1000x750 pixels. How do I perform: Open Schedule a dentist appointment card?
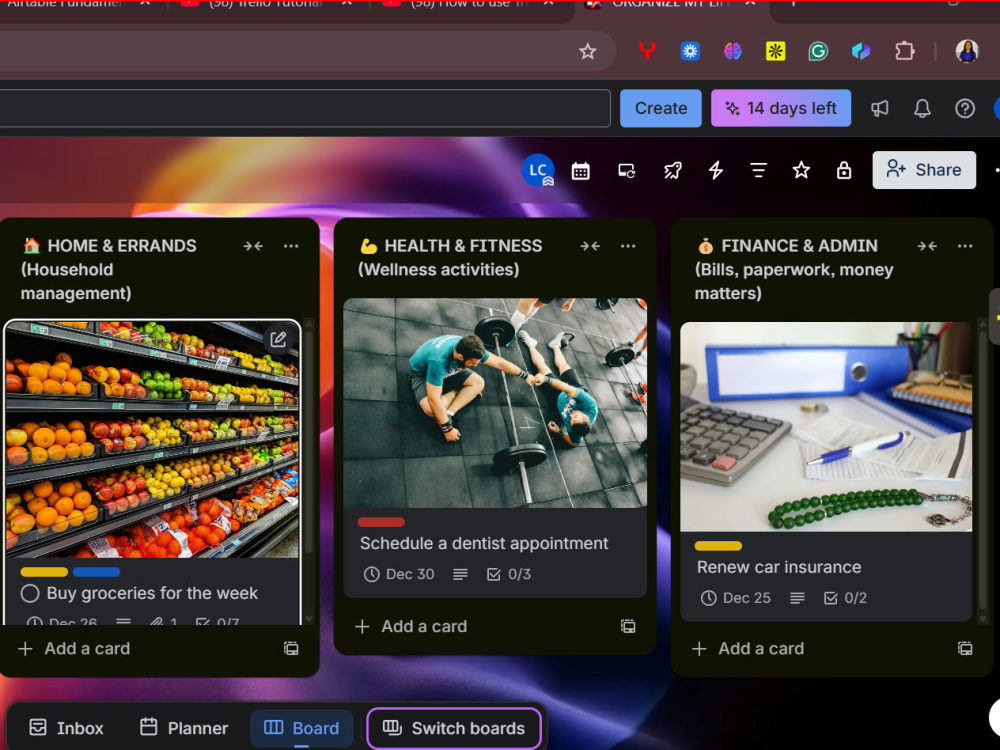(484, 543)
